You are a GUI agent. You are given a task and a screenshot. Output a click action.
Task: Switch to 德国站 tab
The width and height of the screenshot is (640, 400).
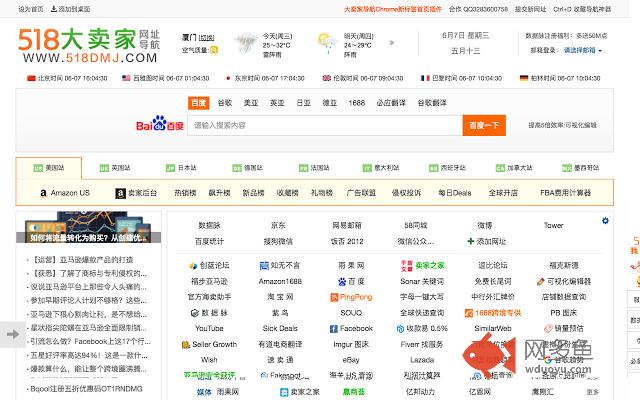point(247,168)
